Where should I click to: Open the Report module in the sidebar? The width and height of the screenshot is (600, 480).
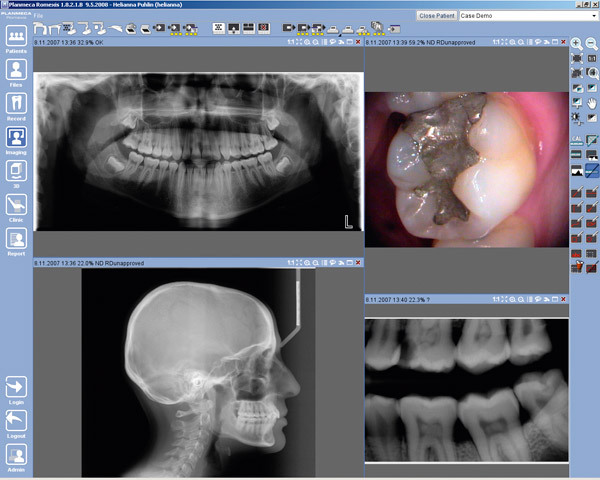[x=16, y=238]
